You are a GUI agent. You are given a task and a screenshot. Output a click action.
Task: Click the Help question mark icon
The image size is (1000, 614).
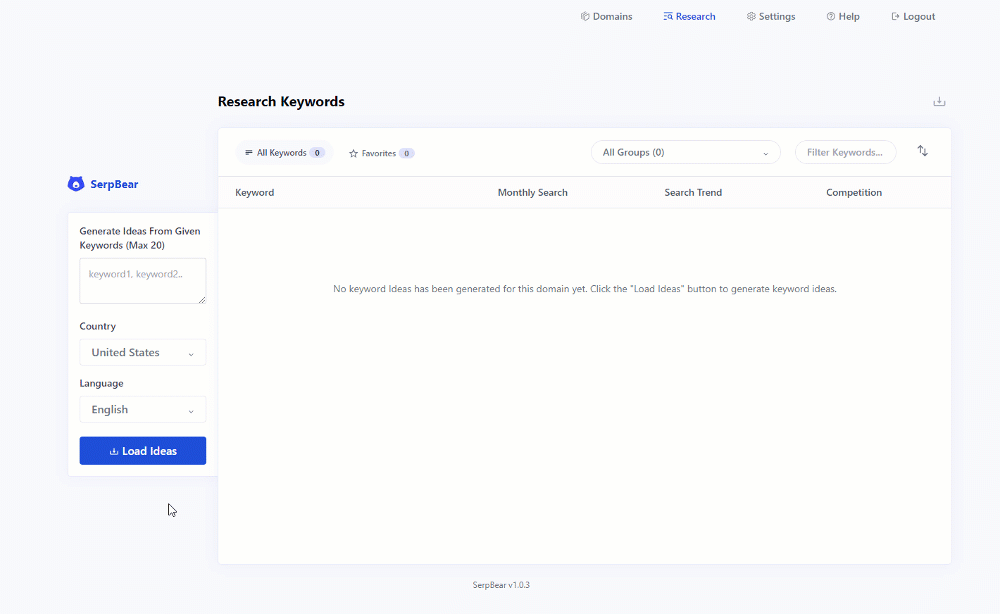pyautogui.click(x=829, y=16)
